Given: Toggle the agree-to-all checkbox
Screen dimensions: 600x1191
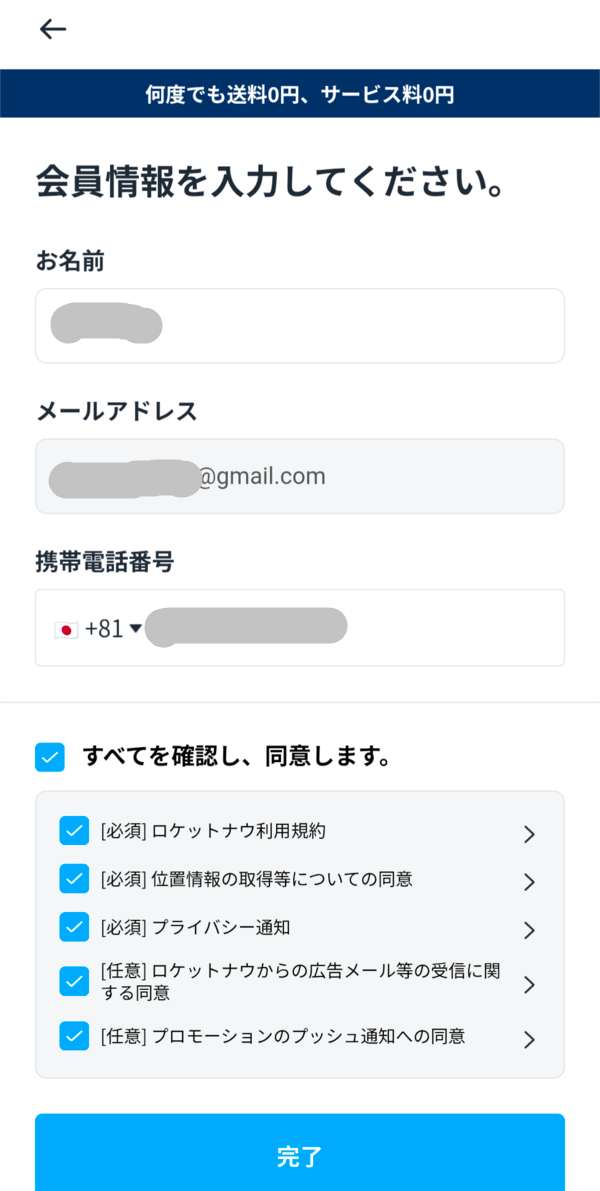Looking at the screenshot, I should click(50, 757).
